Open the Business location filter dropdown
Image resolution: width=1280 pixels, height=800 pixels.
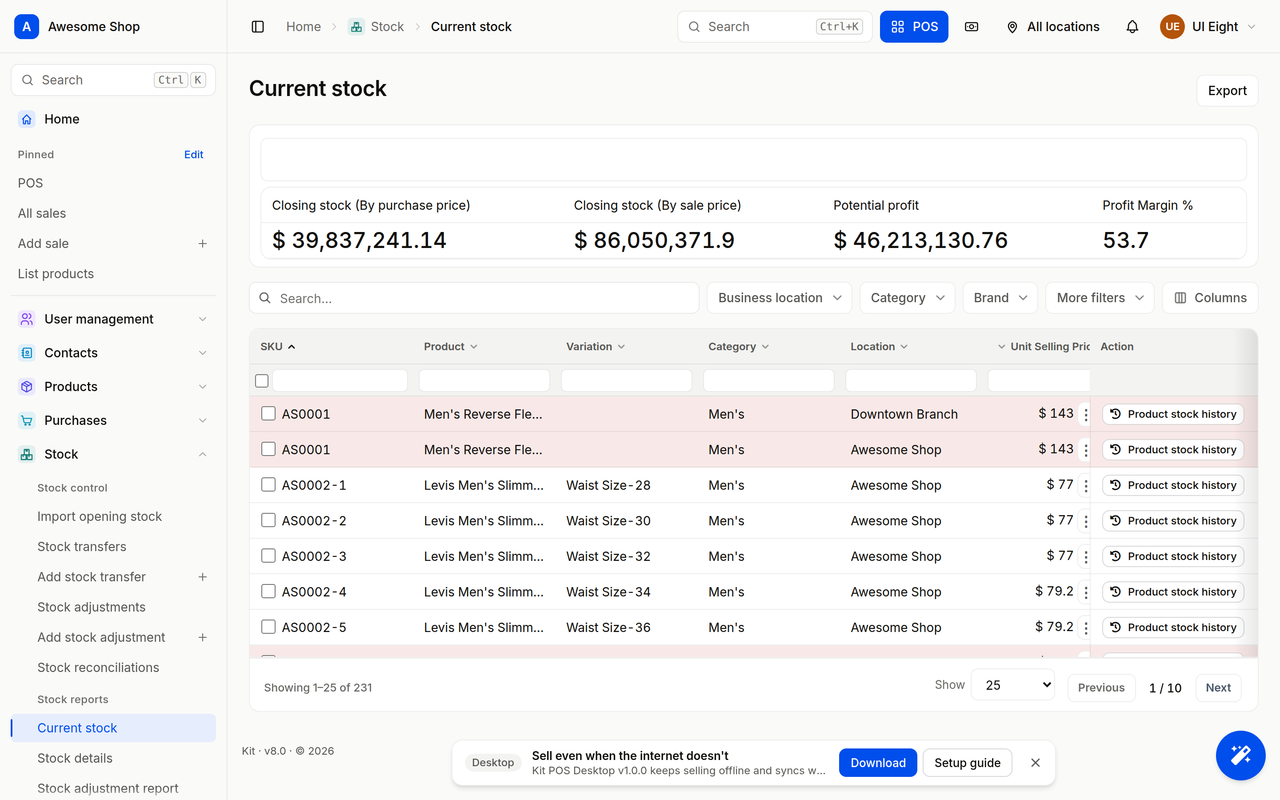point(780,298)
